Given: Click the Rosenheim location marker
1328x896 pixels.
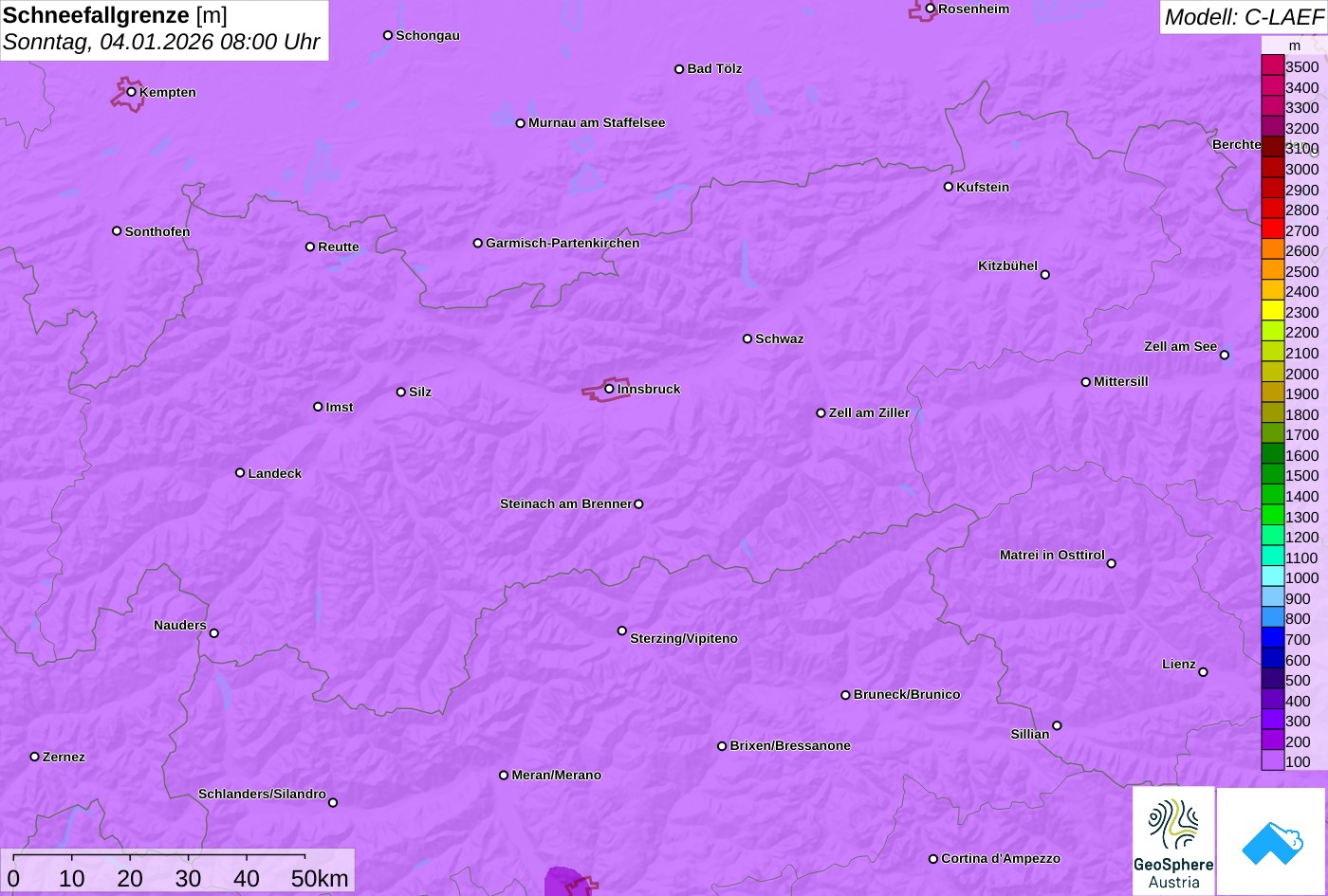Looking at the screenshot, I should point(931,9).
